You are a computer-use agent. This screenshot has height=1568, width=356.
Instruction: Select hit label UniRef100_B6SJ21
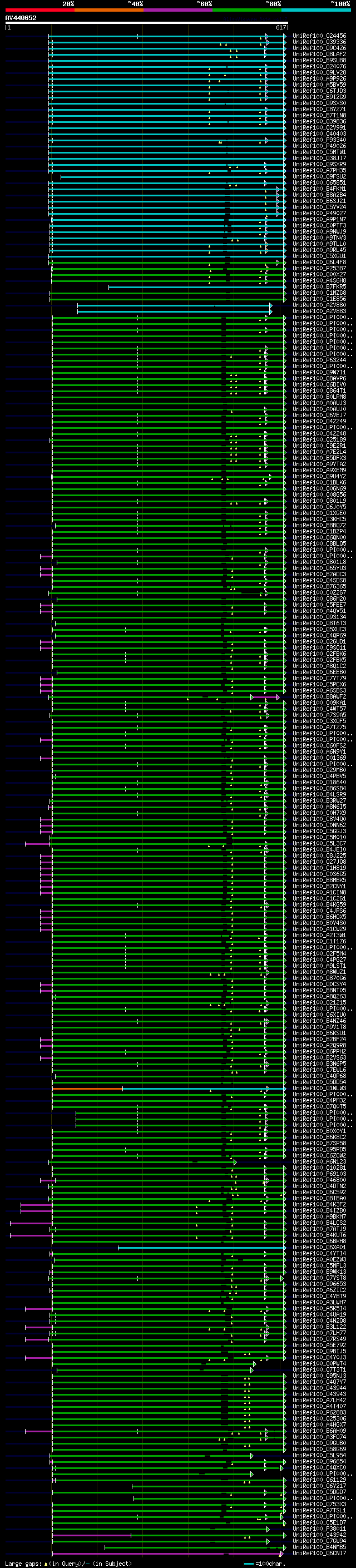(x=319, y=201)
